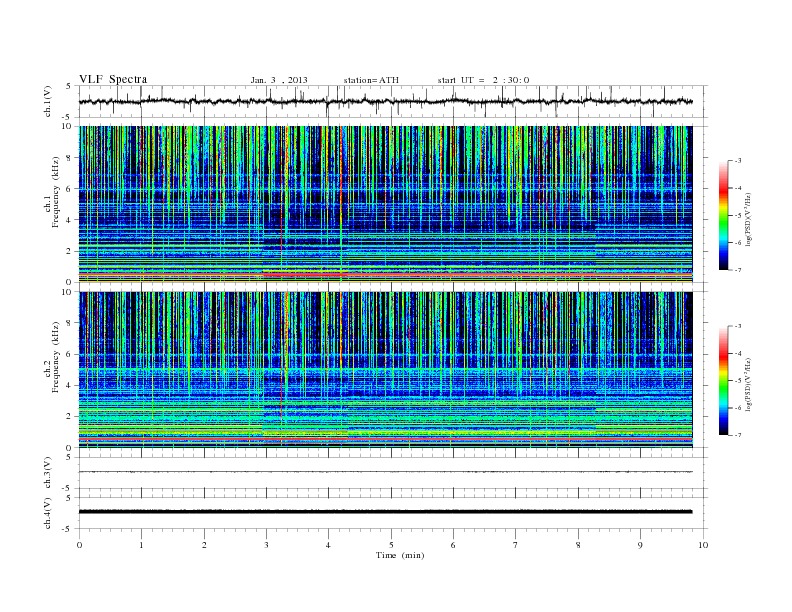Click the "Time (min)" x-axis label
The image size is (792, 612).
click(x=400, y=555)
